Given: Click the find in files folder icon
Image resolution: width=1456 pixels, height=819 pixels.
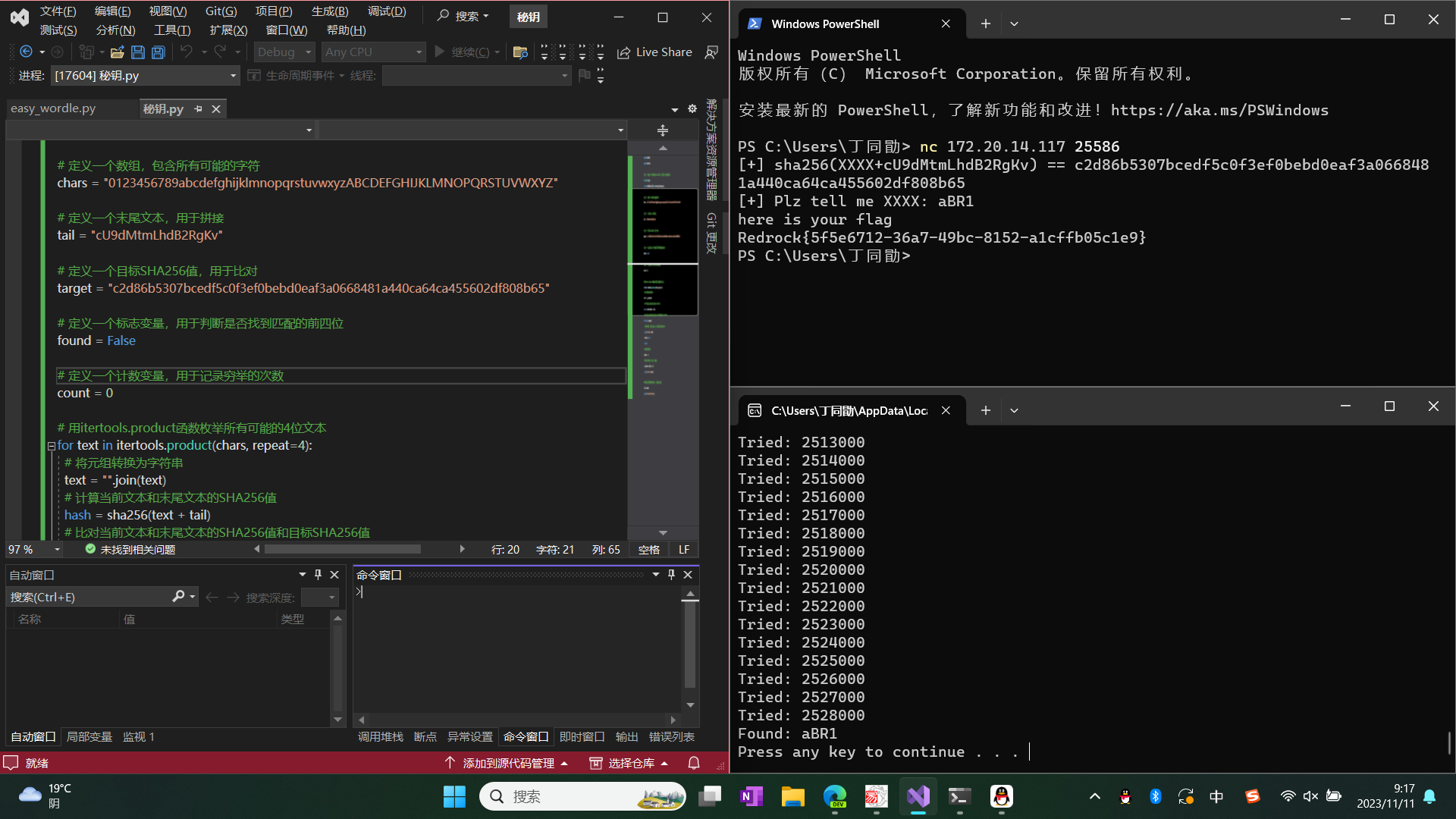Looking at the screenshot, I should 520,52.
